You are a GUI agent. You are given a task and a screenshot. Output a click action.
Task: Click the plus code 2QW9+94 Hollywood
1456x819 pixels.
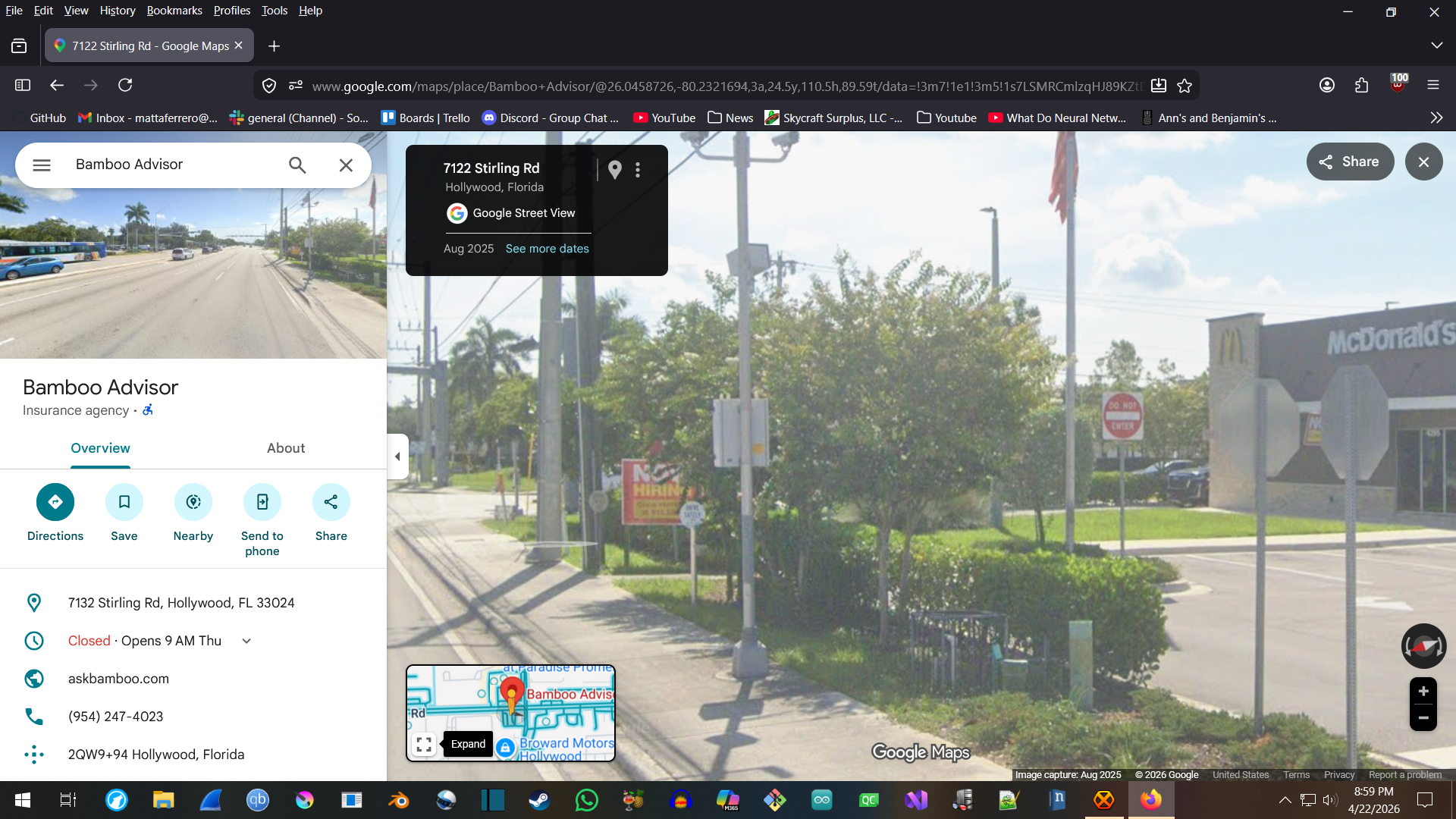(x=156, y=755)
